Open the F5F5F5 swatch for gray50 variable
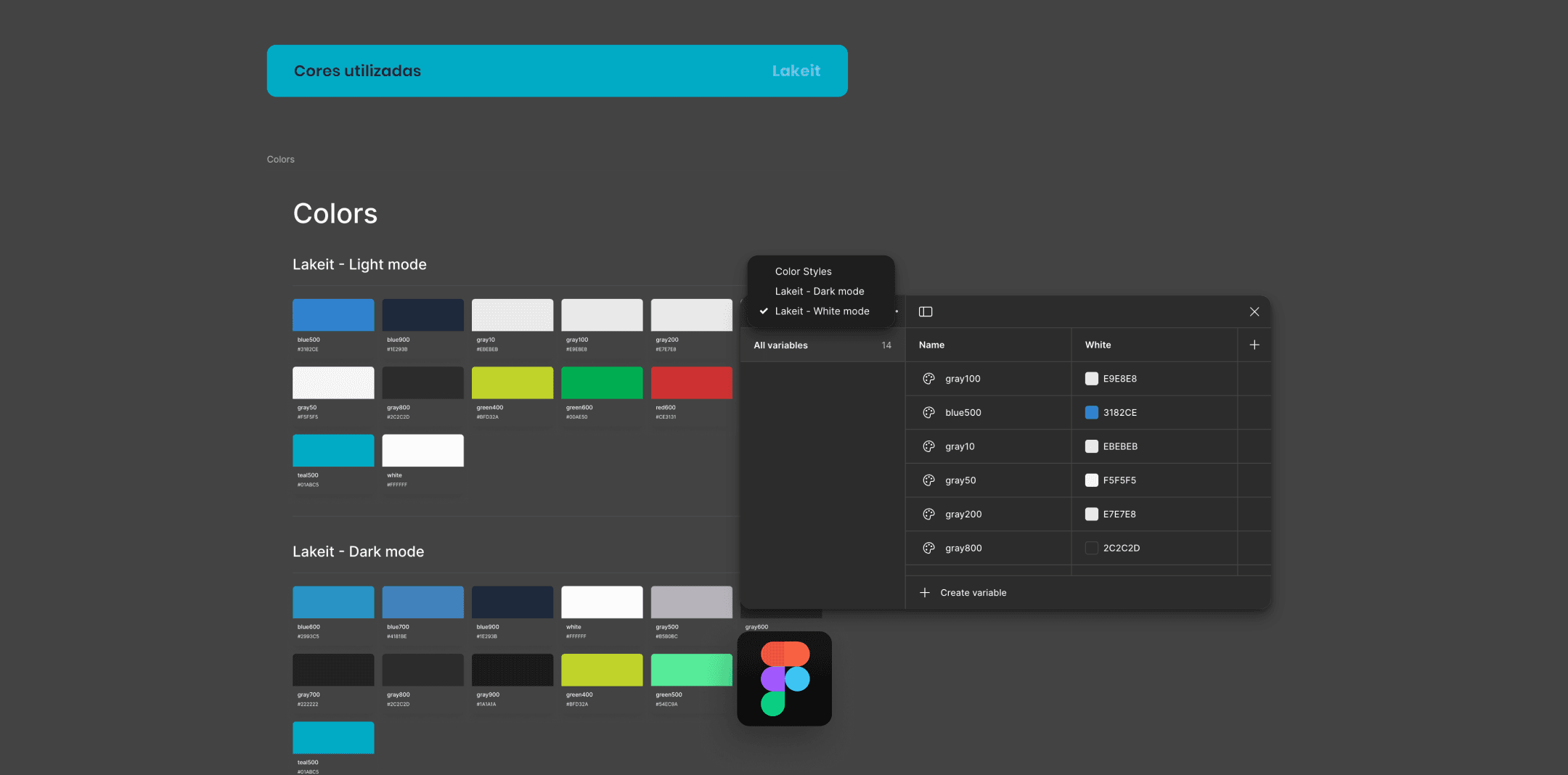 pyautogui.click(x=1092, y=480)
